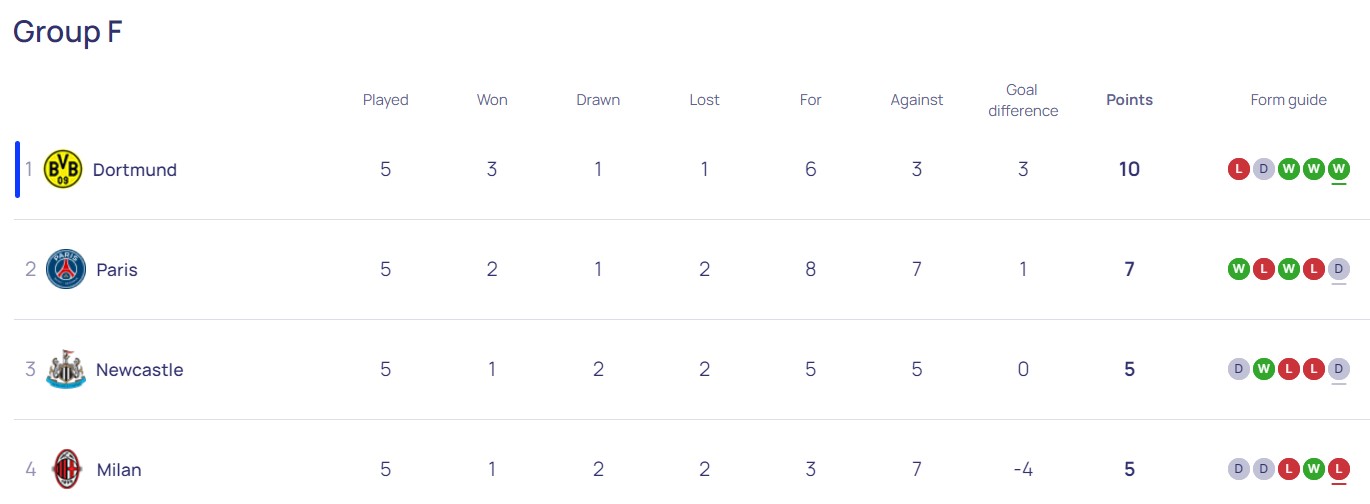This screenshot has width=1370, height=504.
Task: Open the Paris team link
Action: click(117, 270)
